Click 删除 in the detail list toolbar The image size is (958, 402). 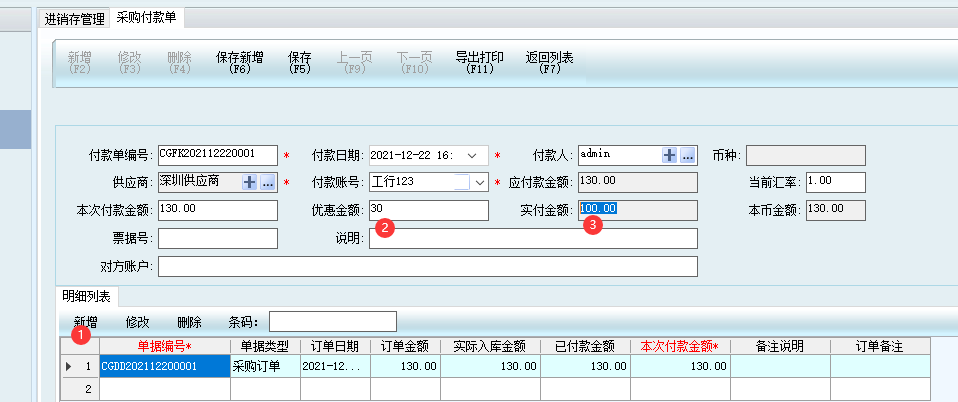coord(189,322)
